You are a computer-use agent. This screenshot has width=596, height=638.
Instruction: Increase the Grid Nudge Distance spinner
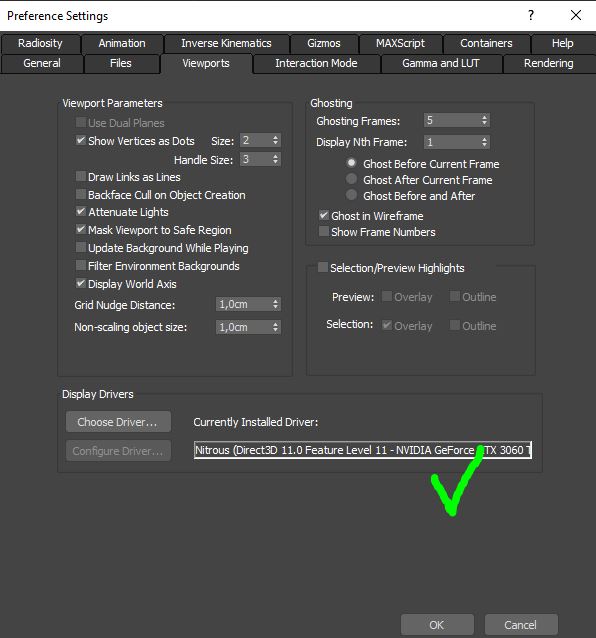275,302
